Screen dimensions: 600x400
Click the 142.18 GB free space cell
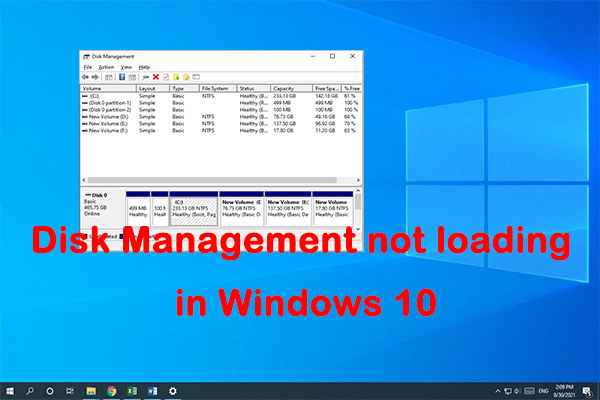(x=326, y=96)
